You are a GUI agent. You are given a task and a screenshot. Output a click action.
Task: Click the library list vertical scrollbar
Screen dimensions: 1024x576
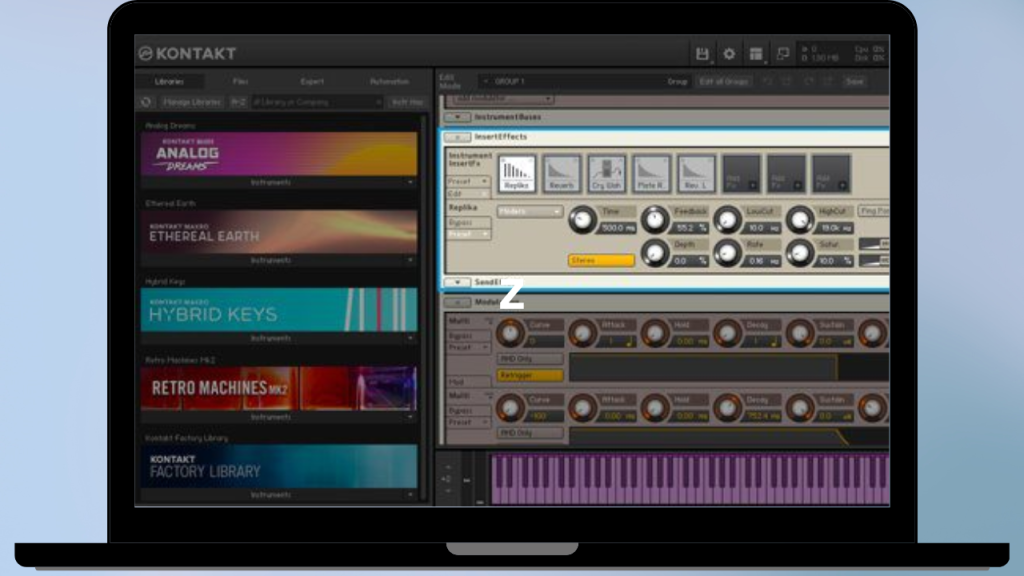coord(424,307)
